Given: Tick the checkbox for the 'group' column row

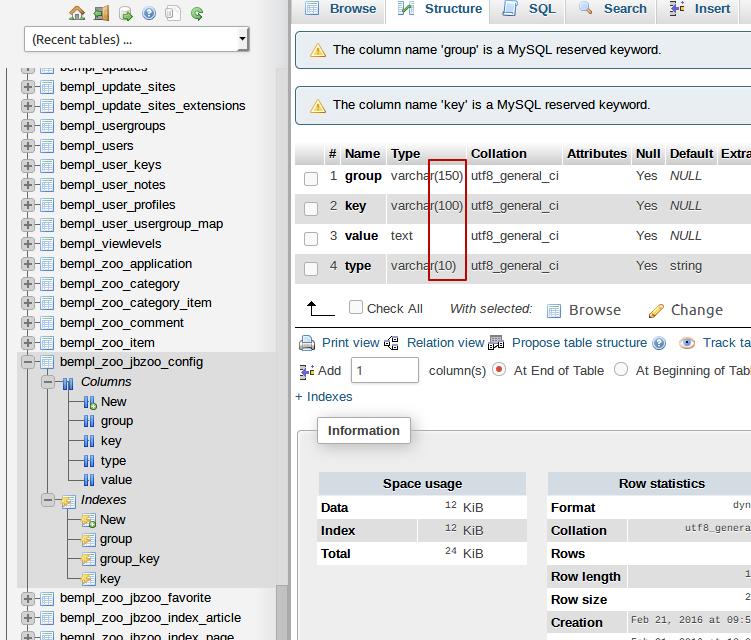Looking at the screenshot, I should pos(311,177).
